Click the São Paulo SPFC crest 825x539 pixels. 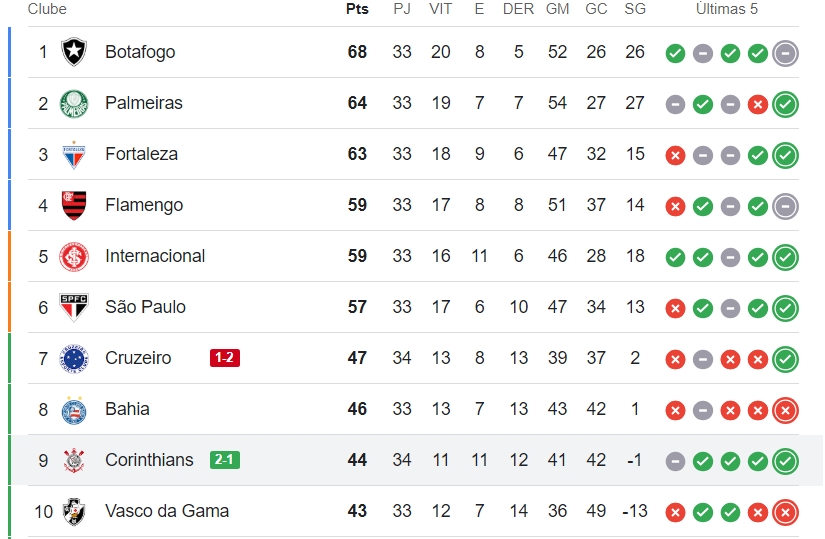pos(74,307)
